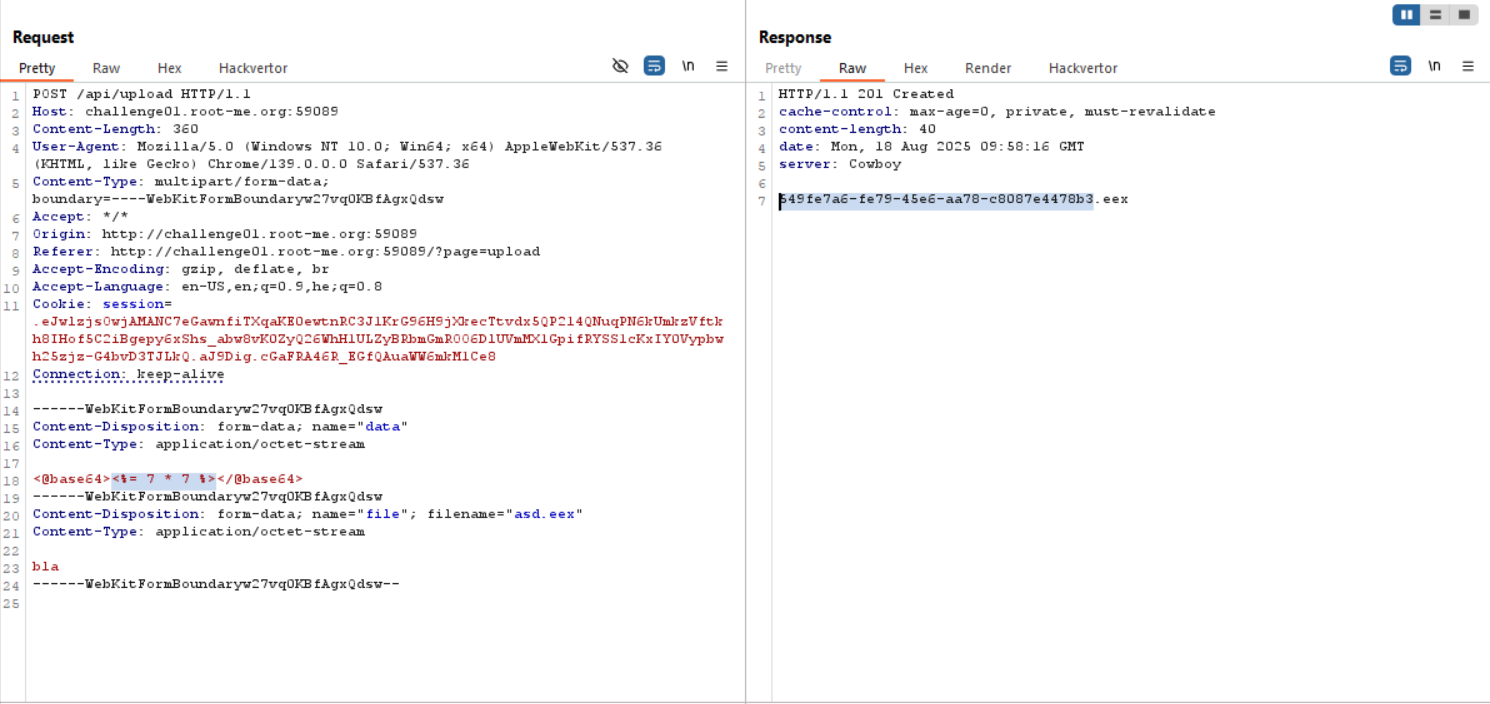1490x704 pixels.
Task: Click the highlighted UUID in the response body
Action: [x=936, y=199]
